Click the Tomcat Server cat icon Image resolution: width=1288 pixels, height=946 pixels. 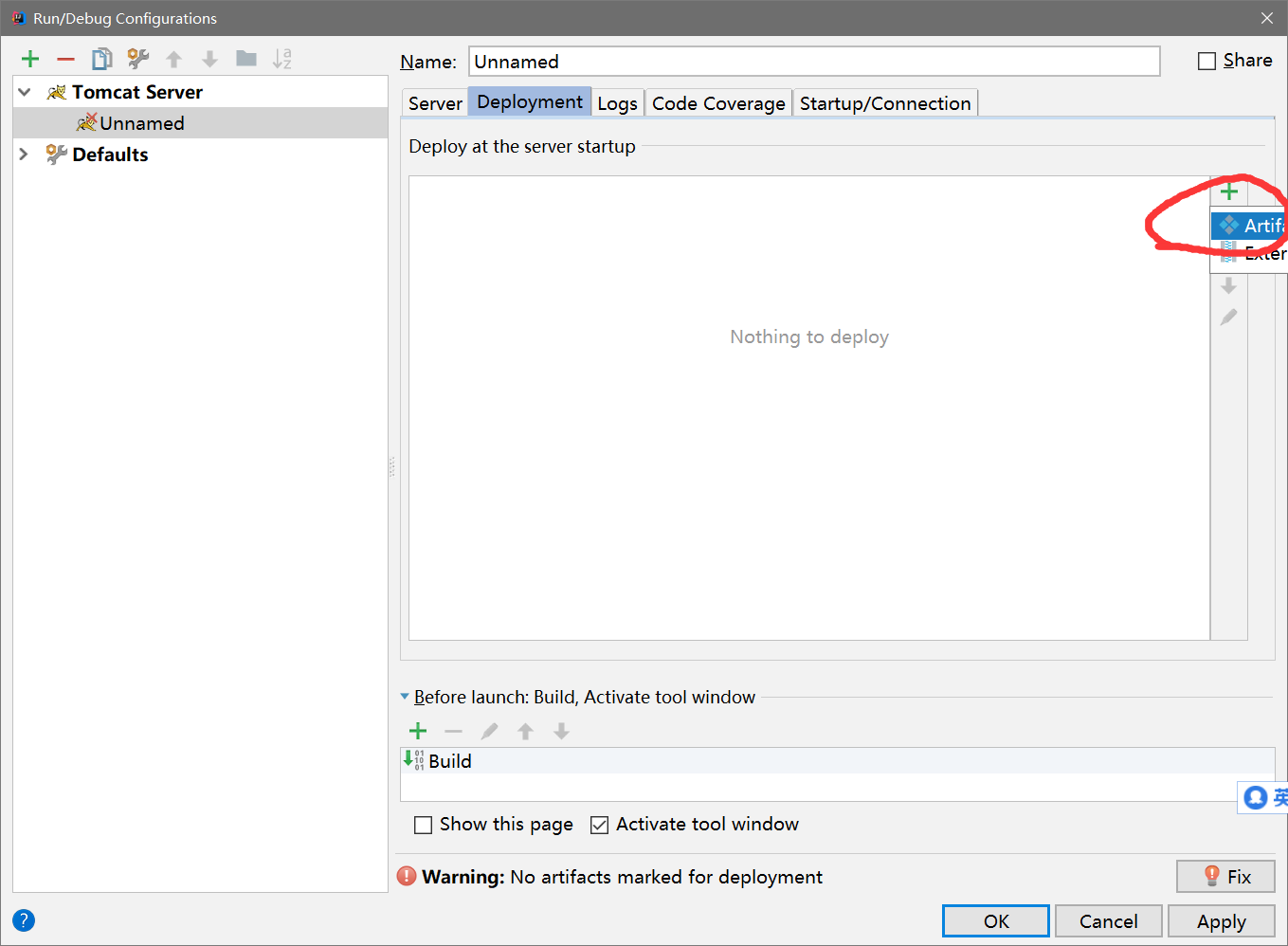click(x=57, y=92)
